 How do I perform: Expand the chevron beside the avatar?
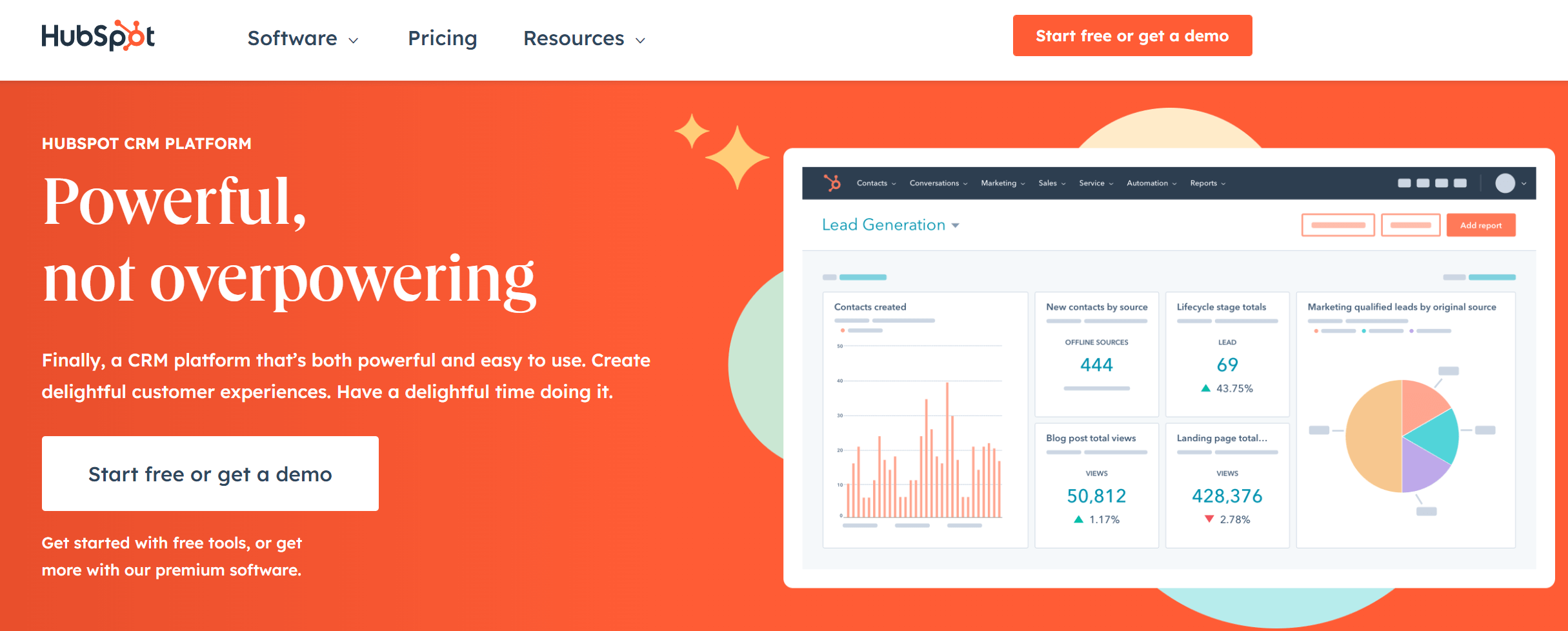point(1524,184)
